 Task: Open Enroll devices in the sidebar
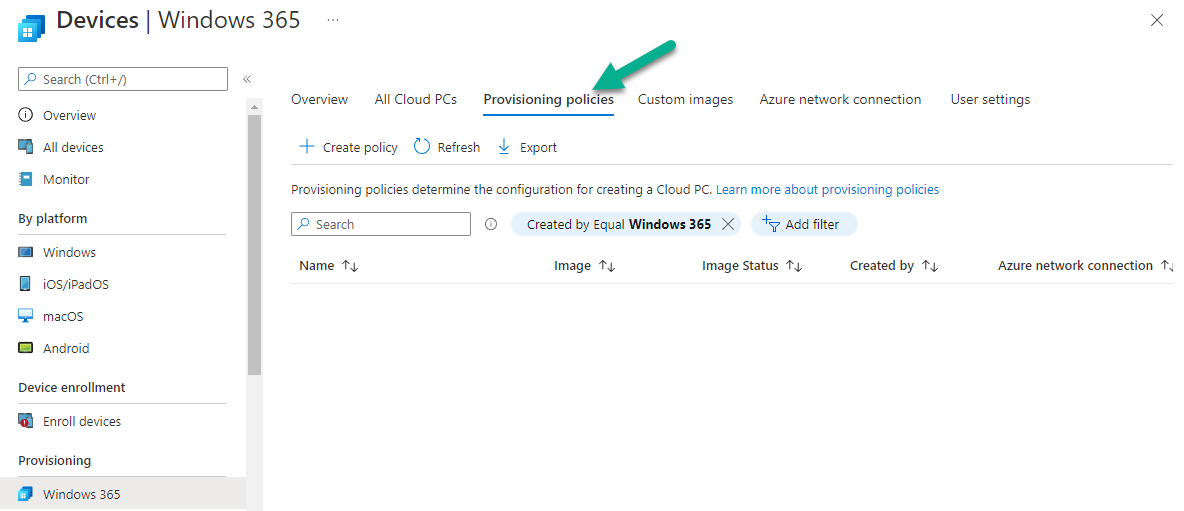82,421
